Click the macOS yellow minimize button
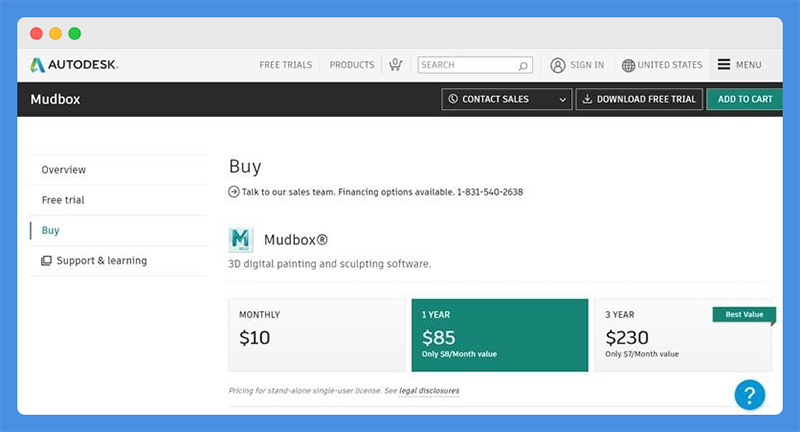Screen dimensions: 800x432 point(56,34)
